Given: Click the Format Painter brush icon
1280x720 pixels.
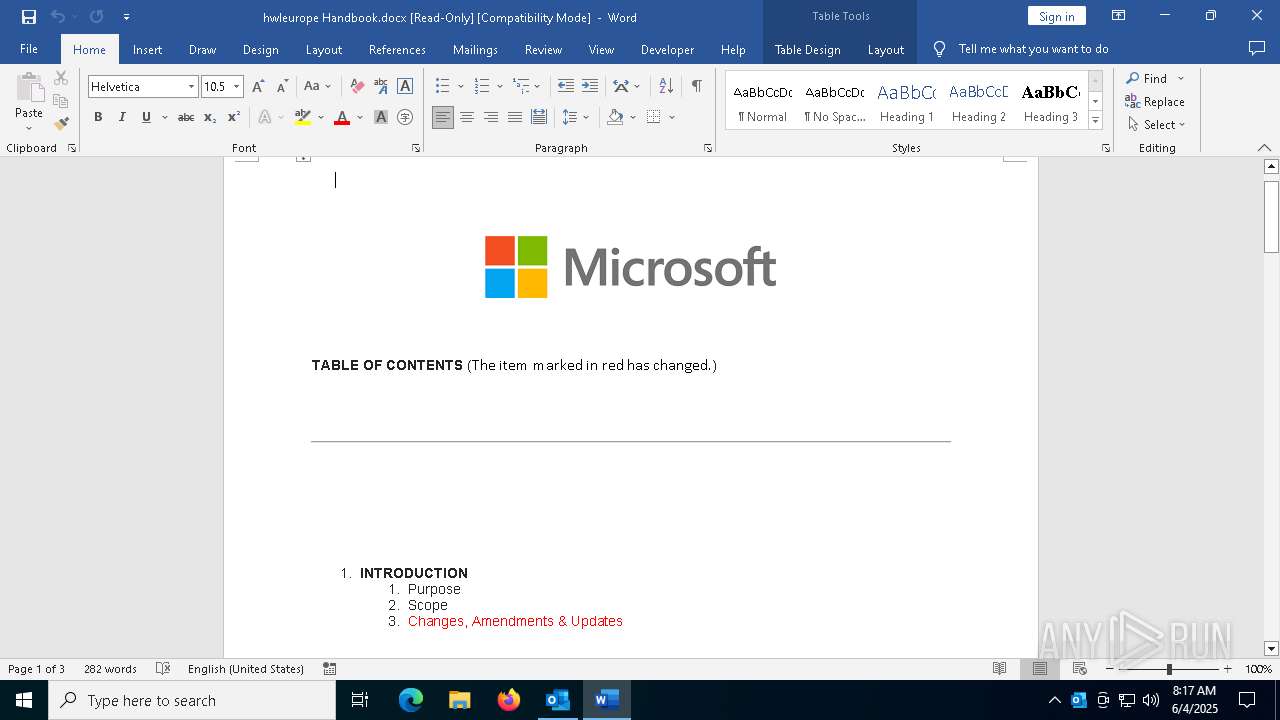Looking at the screenshot, I should point(61,124).
